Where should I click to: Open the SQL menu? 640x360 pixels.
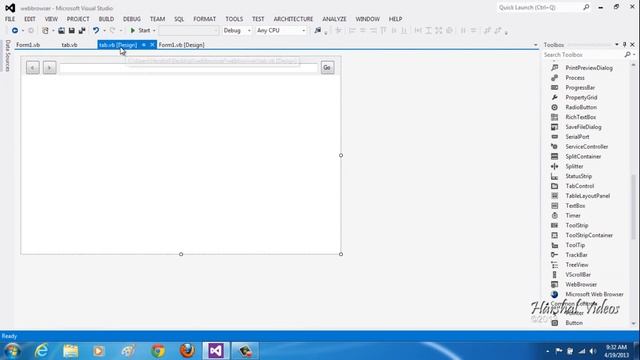coord(179,19)
